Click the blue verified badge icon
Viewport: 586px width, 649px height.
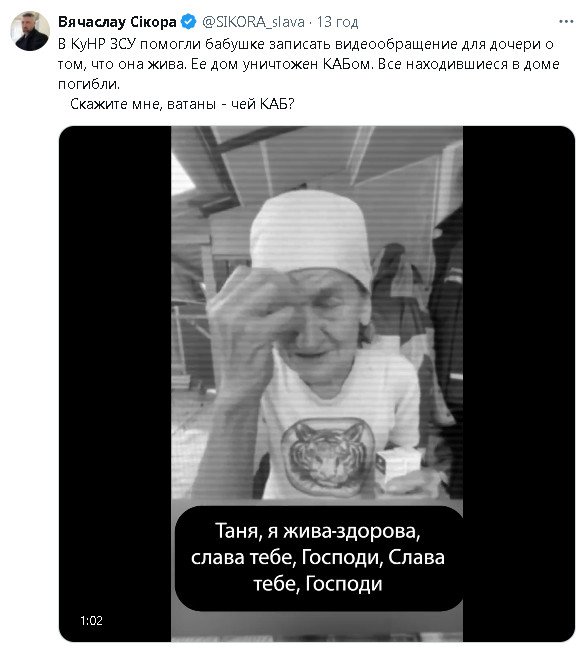click(x=189, y=22)
